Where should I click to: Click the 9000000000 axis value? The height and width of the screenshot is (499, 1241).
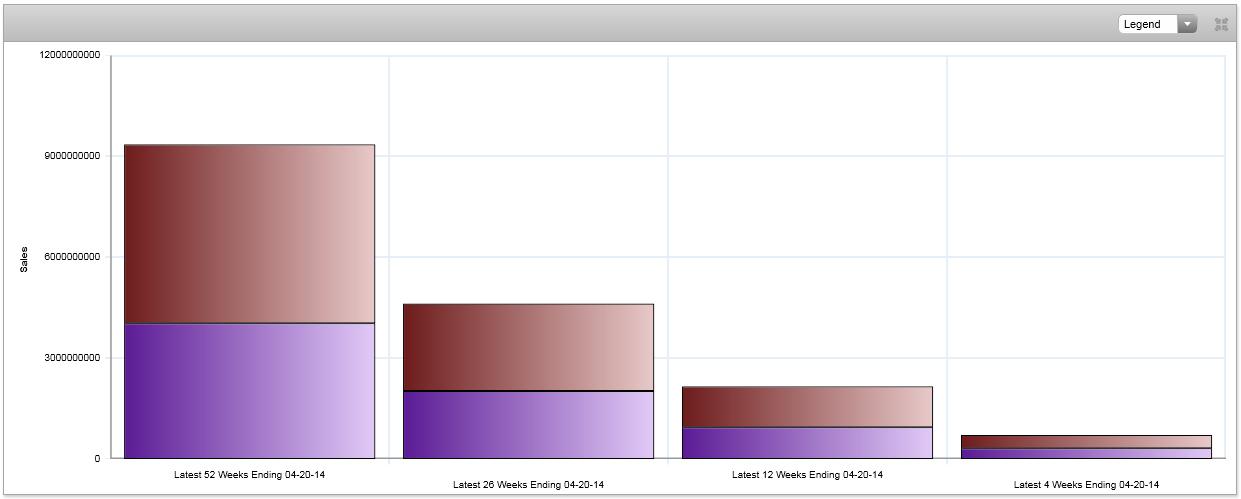(72, 156)
